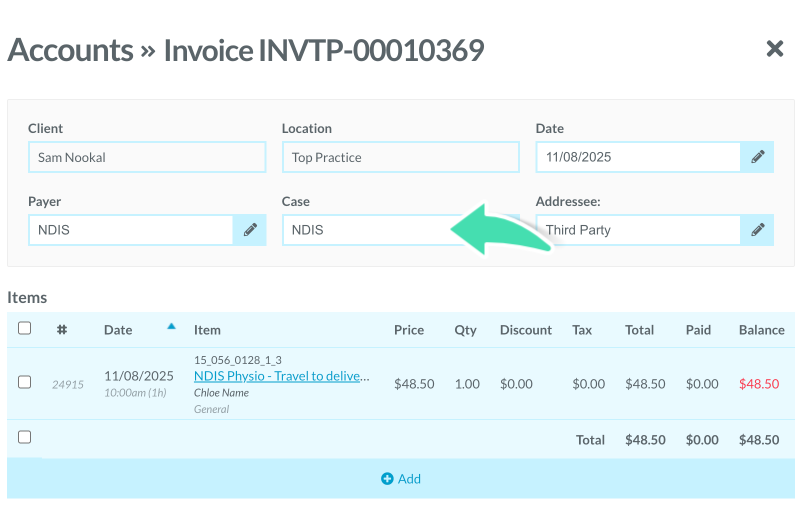The image size is (801, 506).
Task: Click the Qty column header
Action: tap(465, 330)
